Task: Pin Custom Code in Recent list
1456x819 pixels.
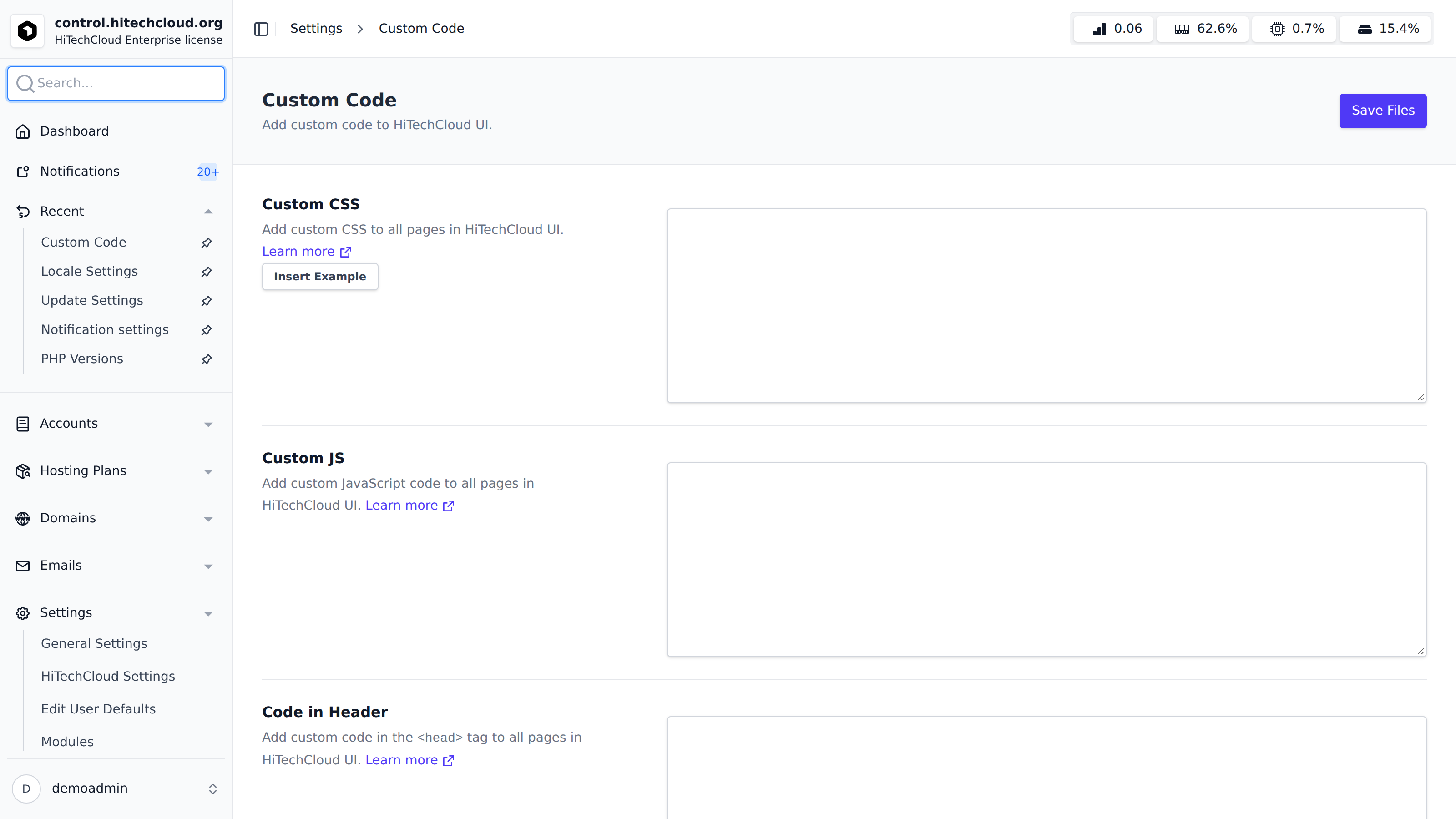Action: pyautogui.click(x=206, y=243)
